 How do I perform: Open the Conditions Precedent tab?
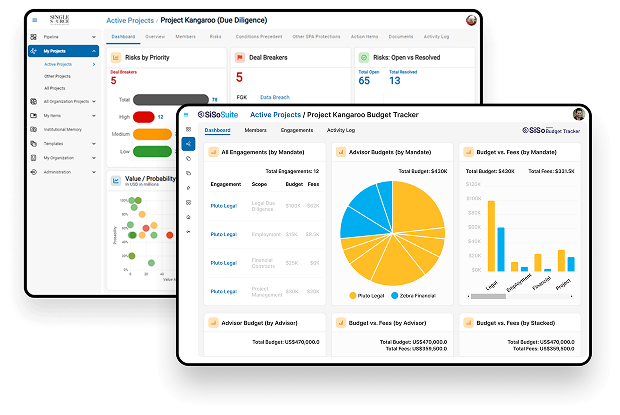[259, 36]
